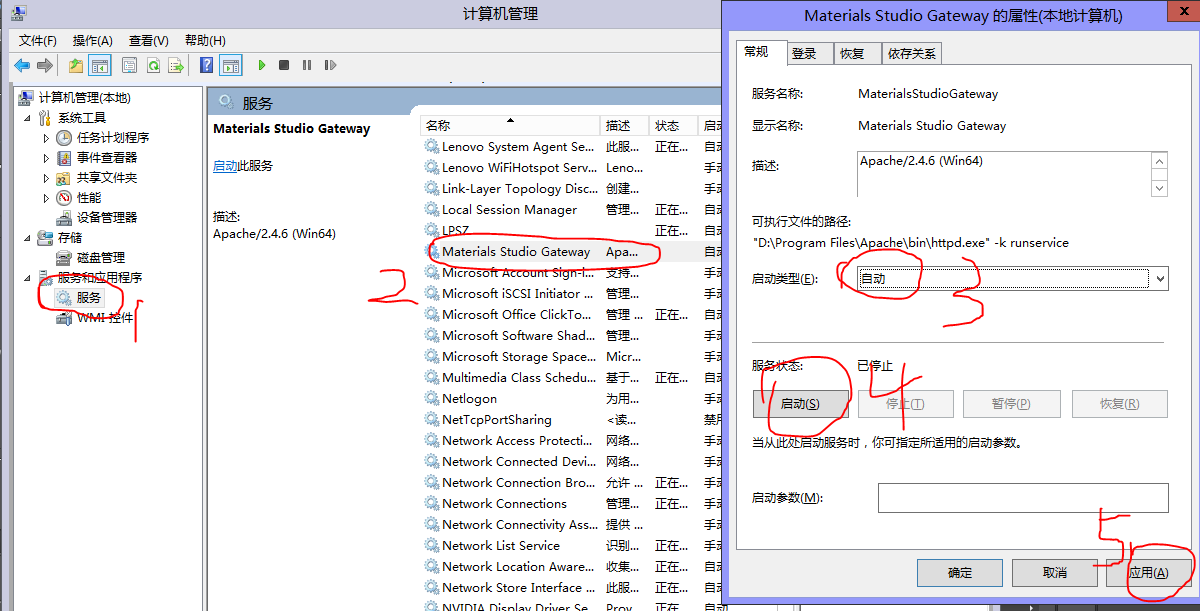Click the 确定 button
Image resolution: width=1200 pixels, height=611 pixels.
pos(960,573)
